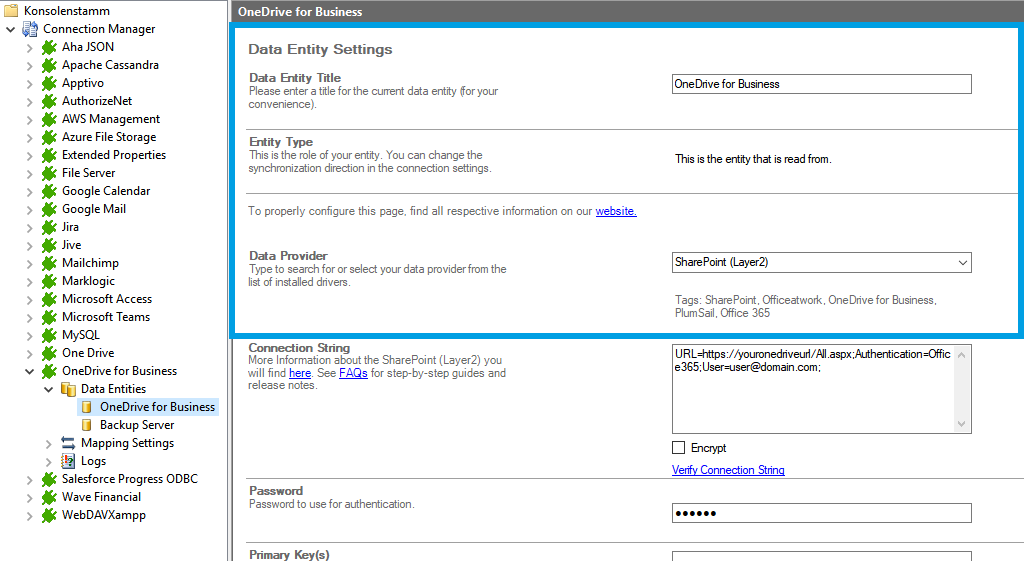This screenshot has width=1024, height=561.
Task: Open the website link
Action: [x=615, y=211]
